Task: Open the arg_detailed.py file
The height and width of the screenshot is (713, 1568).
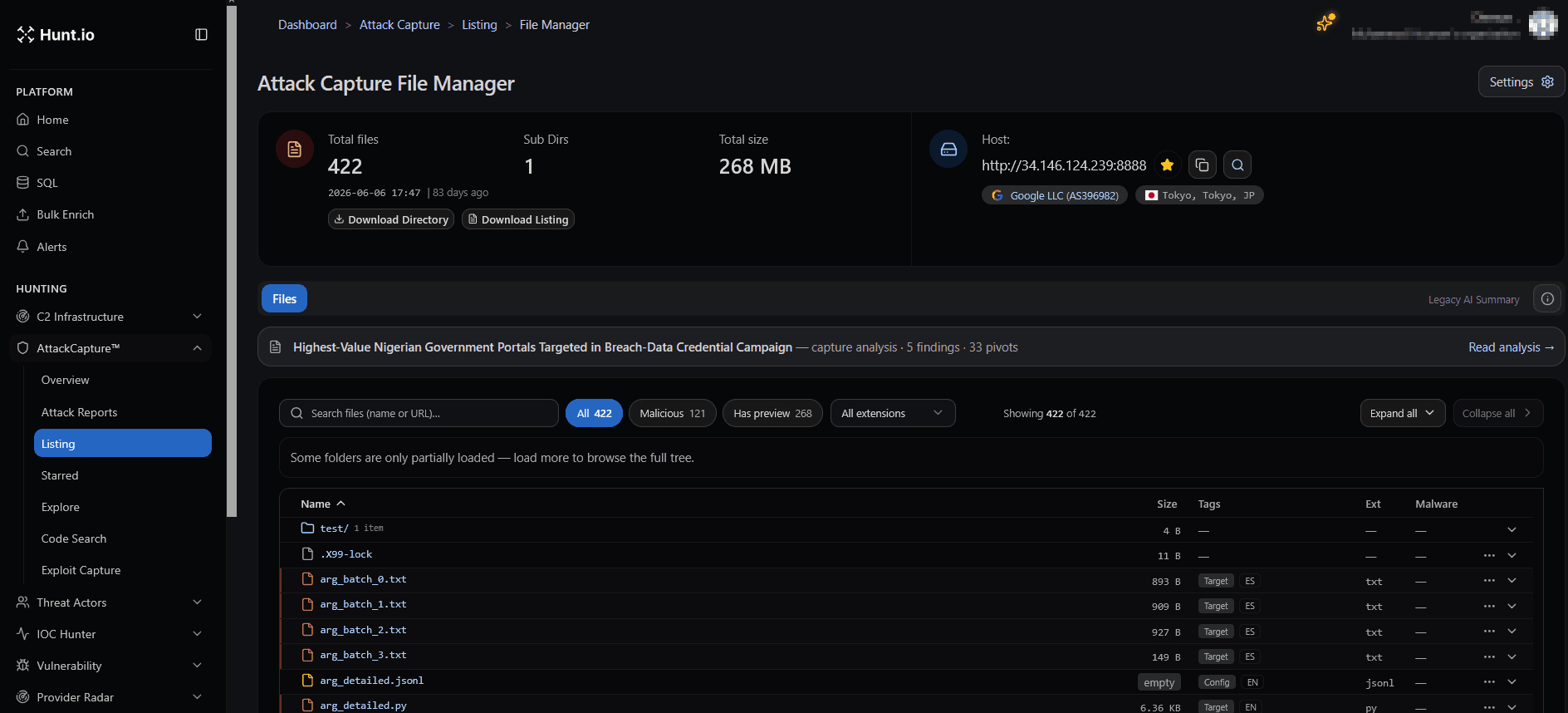Action: 364,706
